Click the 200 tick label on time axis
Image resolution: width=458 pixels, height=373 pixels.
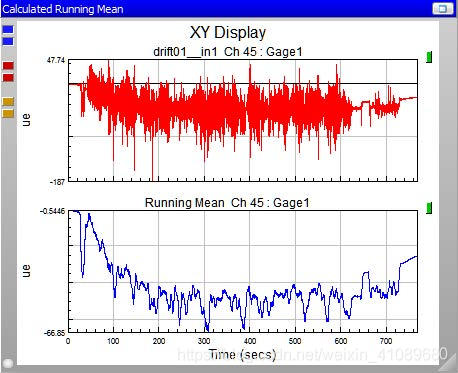point(159,341)
